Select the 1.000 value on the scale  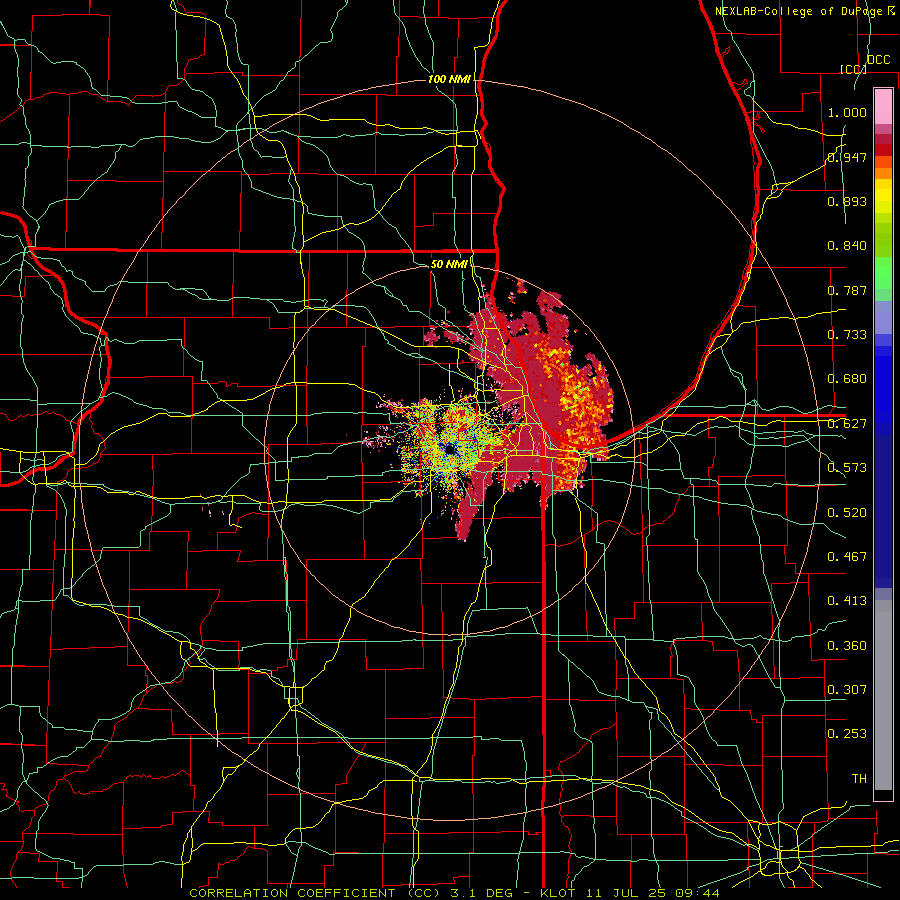point(847,112)
